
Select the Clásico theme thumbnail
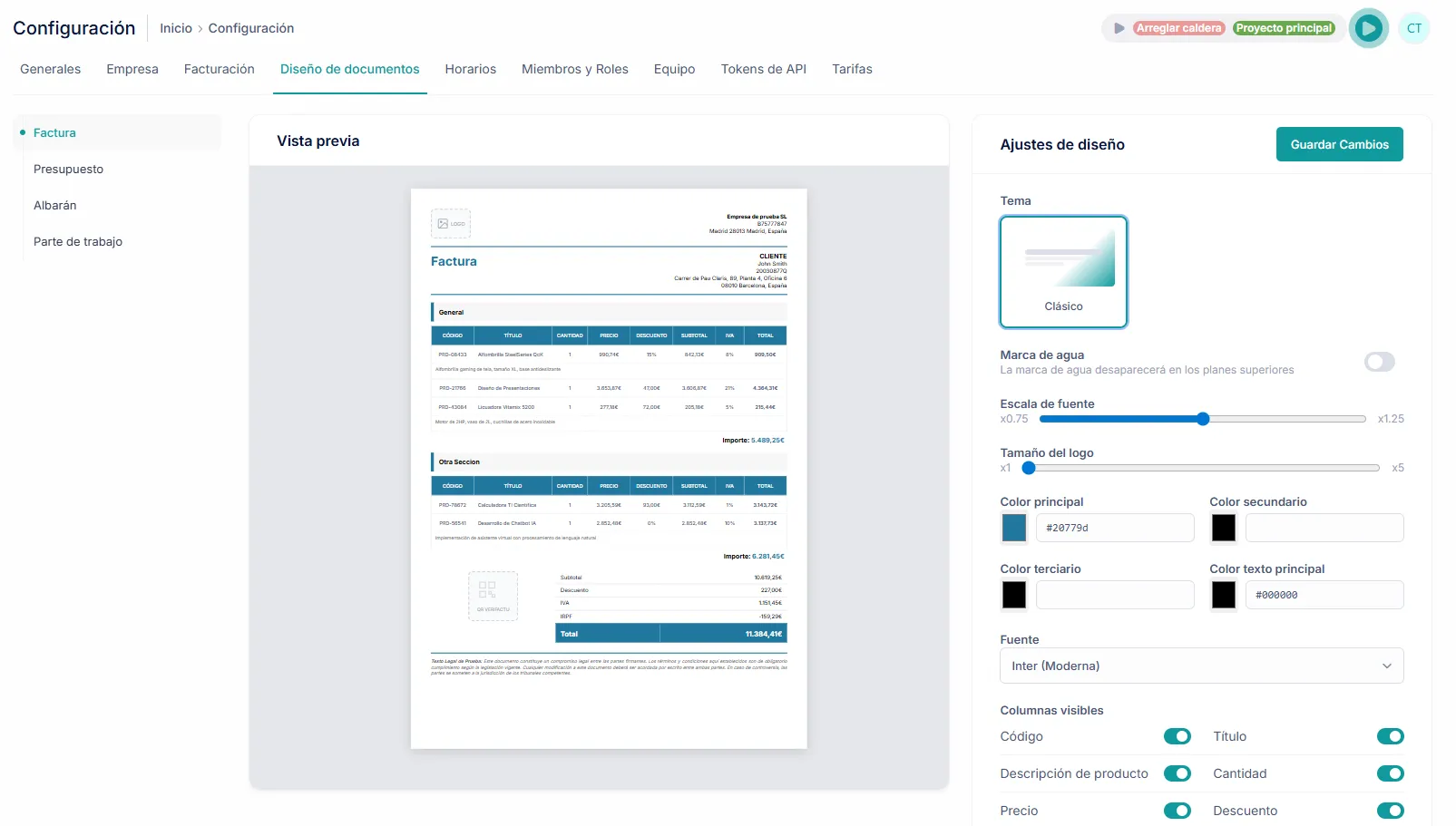click(x=1063, y=271)
